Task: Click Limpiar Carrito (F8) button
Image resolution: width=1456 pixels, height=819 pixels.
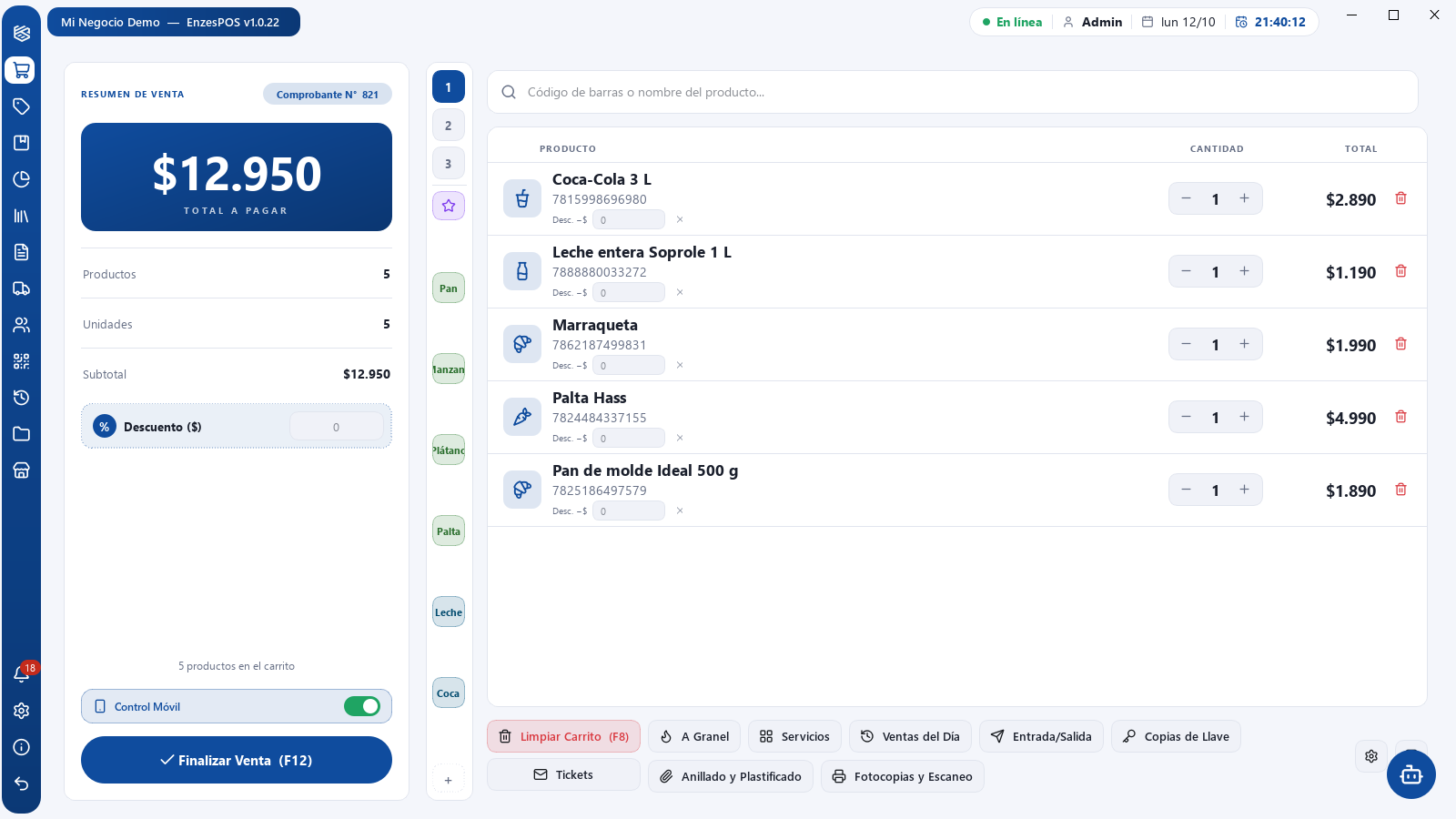Action: [x=563, y=736]
